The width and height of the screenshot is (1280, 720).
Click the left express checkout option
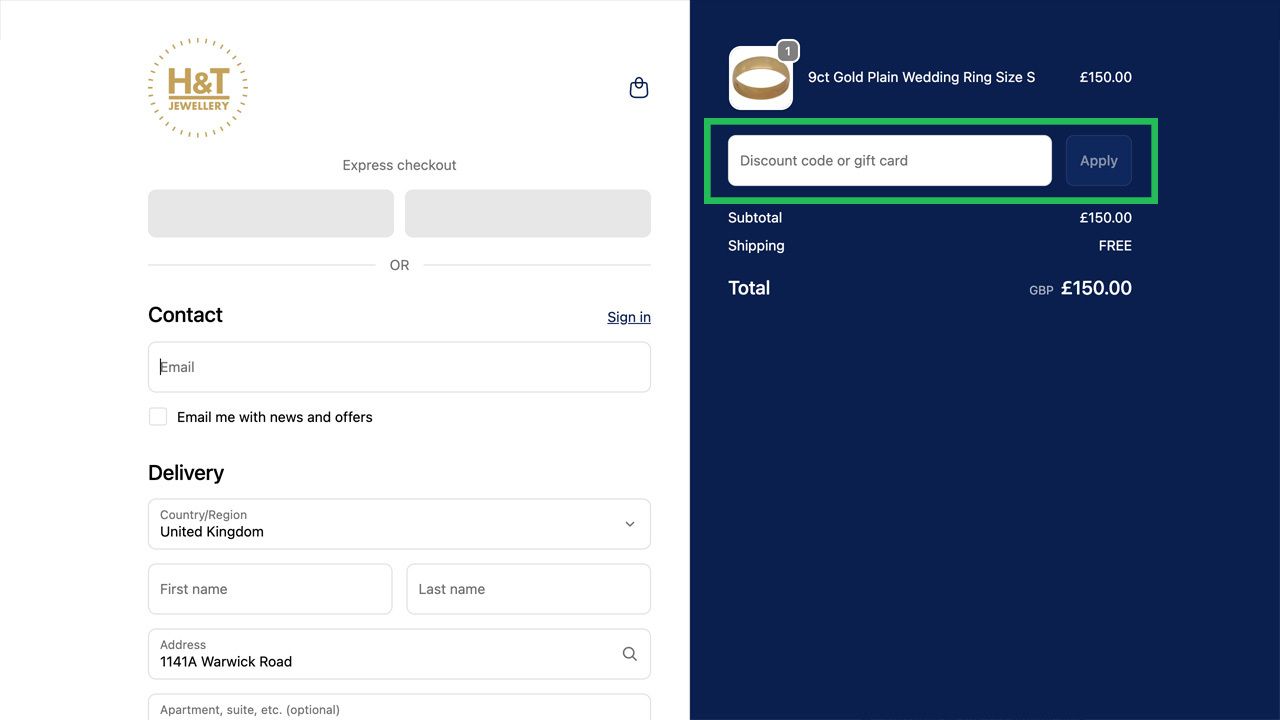(270, 213)
